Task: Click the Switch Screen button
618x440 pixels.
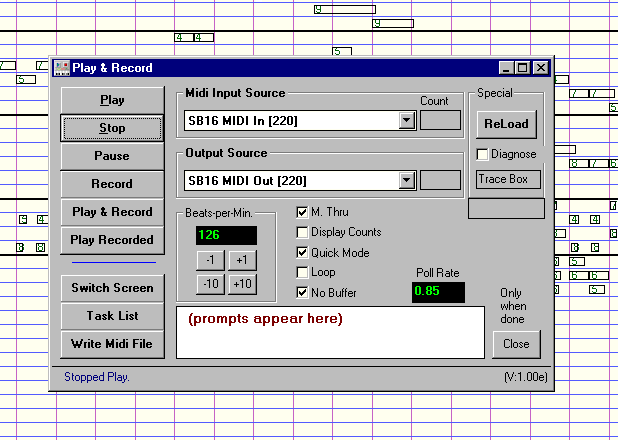Action: [112, 288]
